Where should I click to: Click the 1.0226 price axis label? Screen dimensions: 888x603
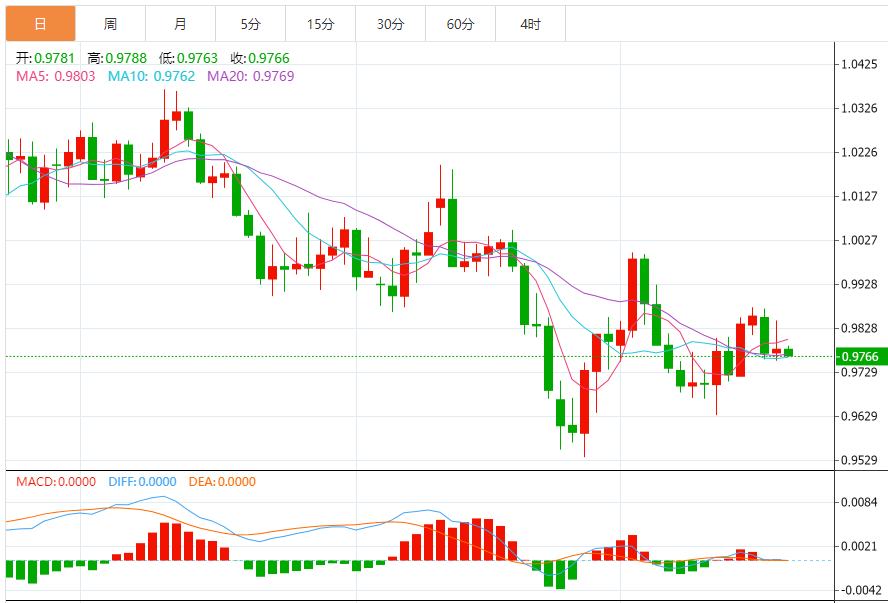click(x=859, y=152)
